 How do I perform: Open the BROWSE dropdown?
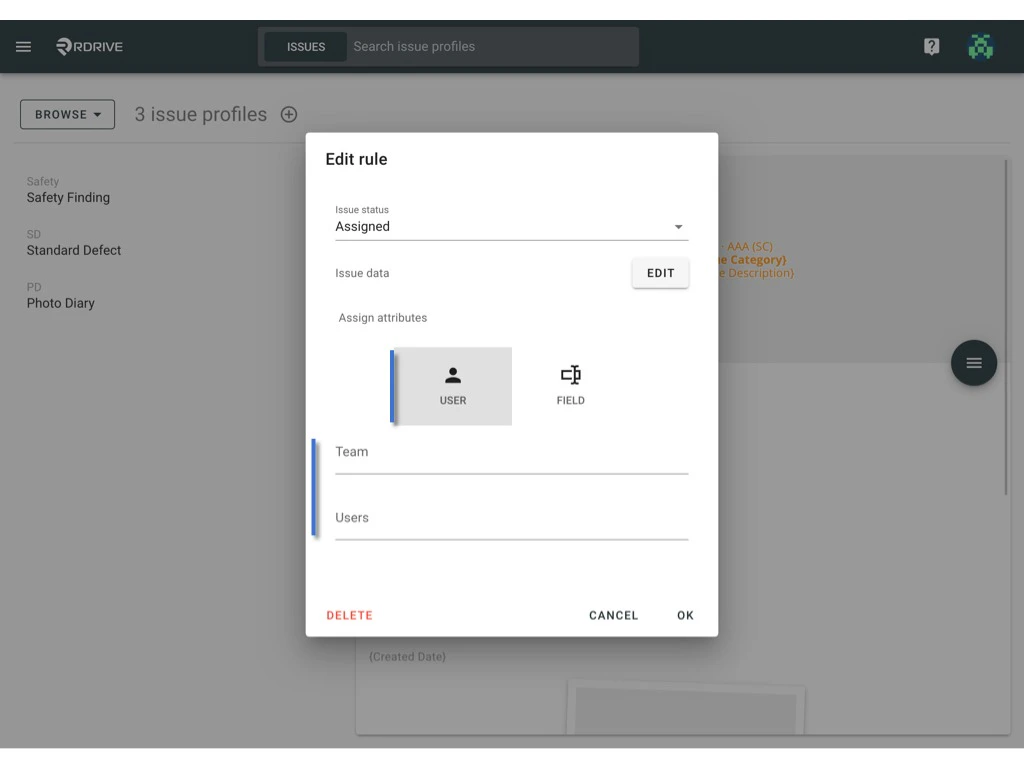(x=67, y=114)
